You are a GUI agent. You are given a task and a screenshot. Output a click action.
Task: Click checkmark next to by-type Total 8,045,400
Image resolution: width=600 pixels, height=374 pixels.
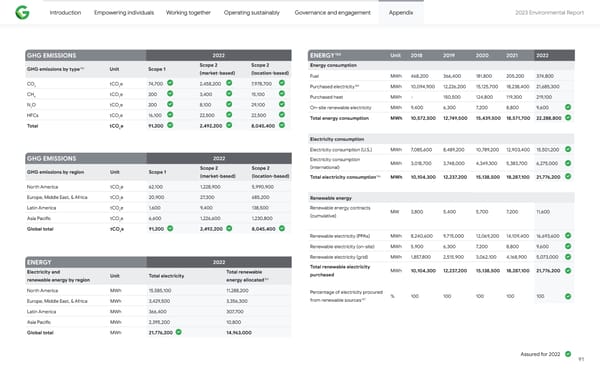(282, 125)
